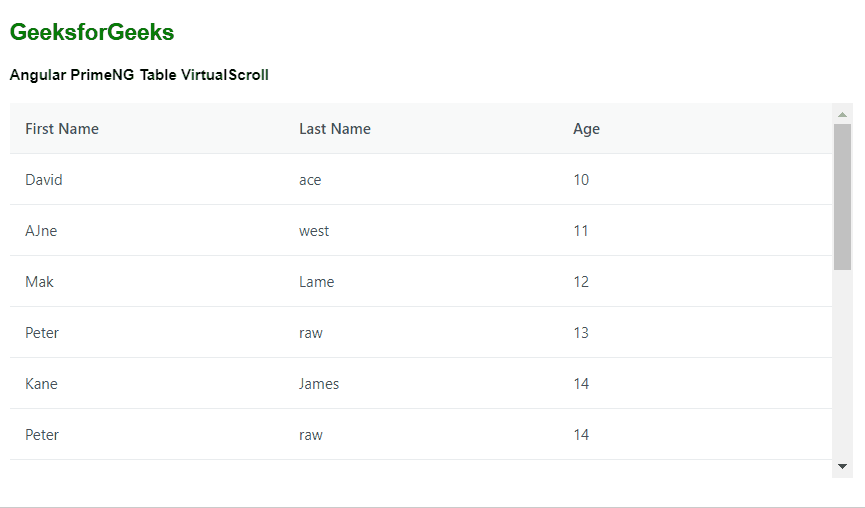The height and width of the screenshot is (508, 865).
Task: Click the First Name column header
Action: (62, 129)
